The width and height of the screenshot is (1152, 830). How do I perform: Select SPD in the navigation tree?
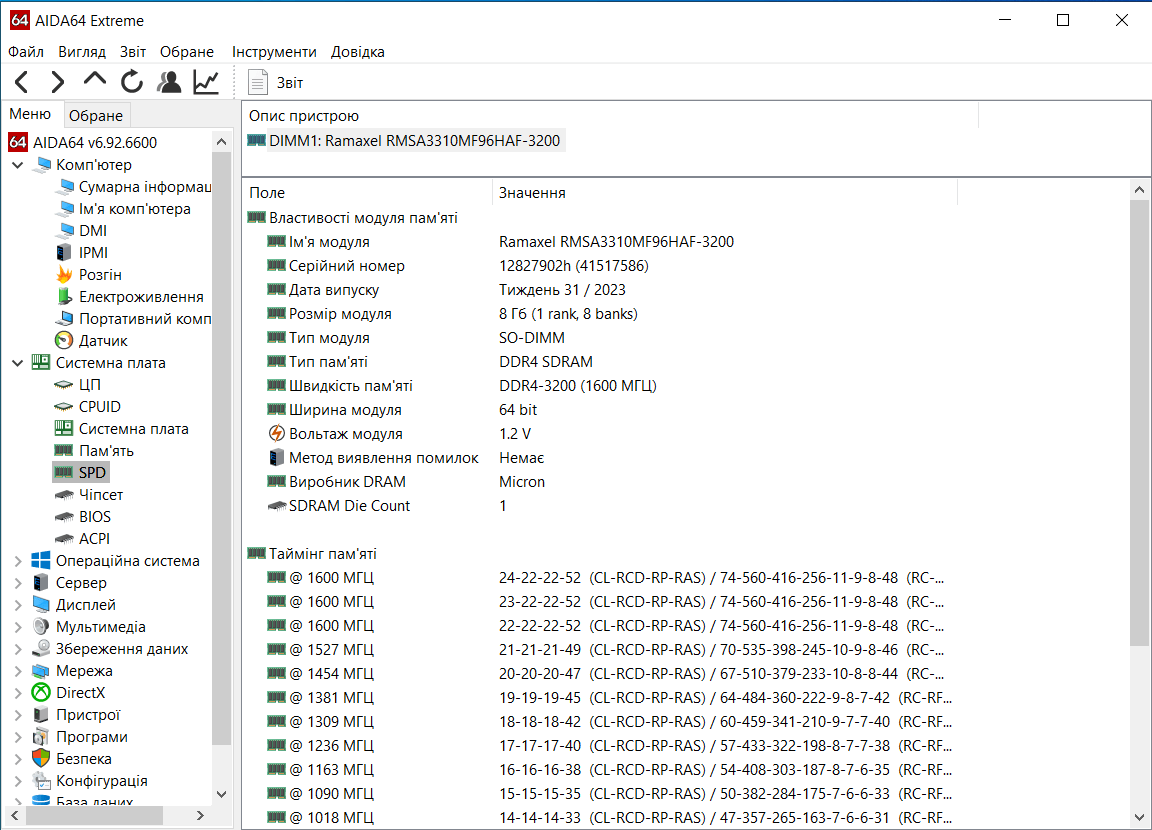[92, 472]
